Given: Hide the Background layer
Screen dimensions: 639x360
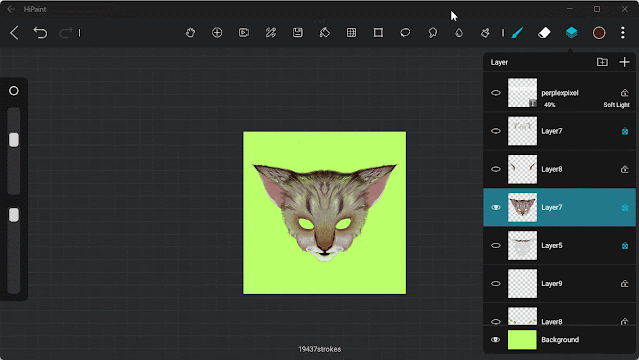Looking at the screenshot, I should [x=496, y=340].
